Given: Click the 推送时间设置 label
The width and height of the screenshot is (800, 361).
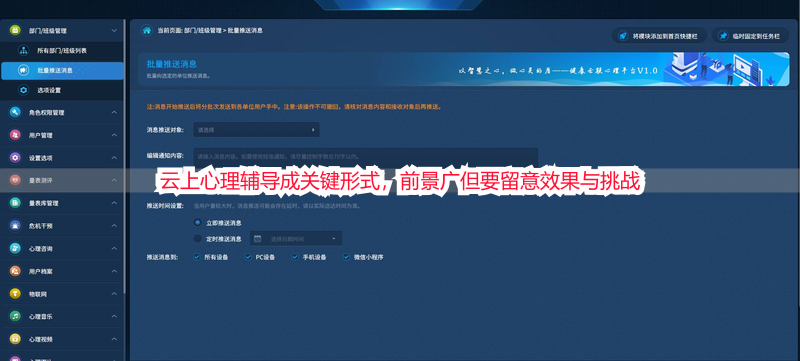Looking at the screenshot, I should click(165, 207).
